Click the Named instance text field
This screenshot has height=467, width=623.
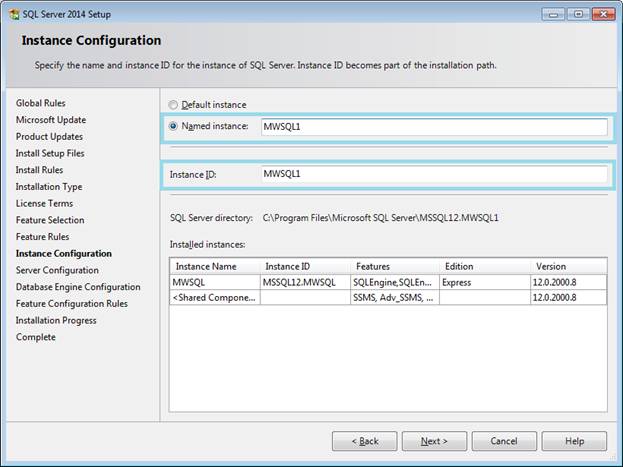click(x=434, y=127)
